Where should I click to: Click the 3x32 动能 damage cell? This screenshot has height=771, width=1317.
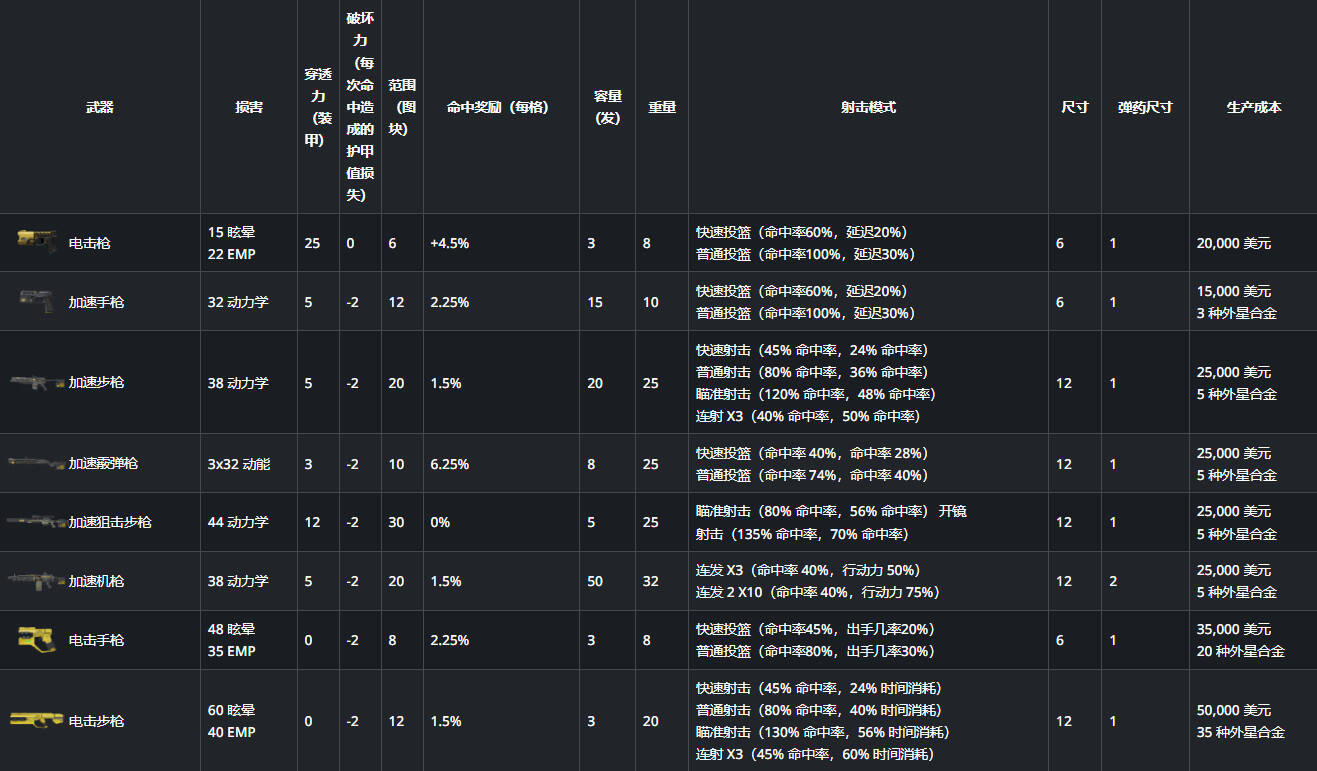(x=239, y=464)
